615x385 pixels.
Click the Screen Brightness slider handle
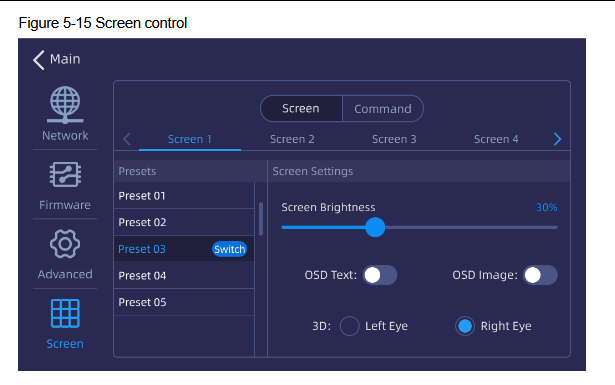(375, 227)
